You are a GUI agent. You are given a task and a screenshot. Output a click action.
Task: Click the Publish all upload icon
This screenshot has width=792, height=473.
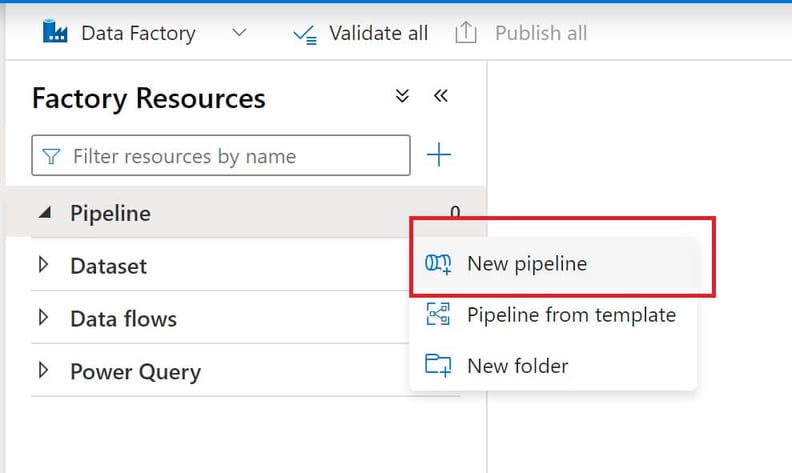[466, 33]
